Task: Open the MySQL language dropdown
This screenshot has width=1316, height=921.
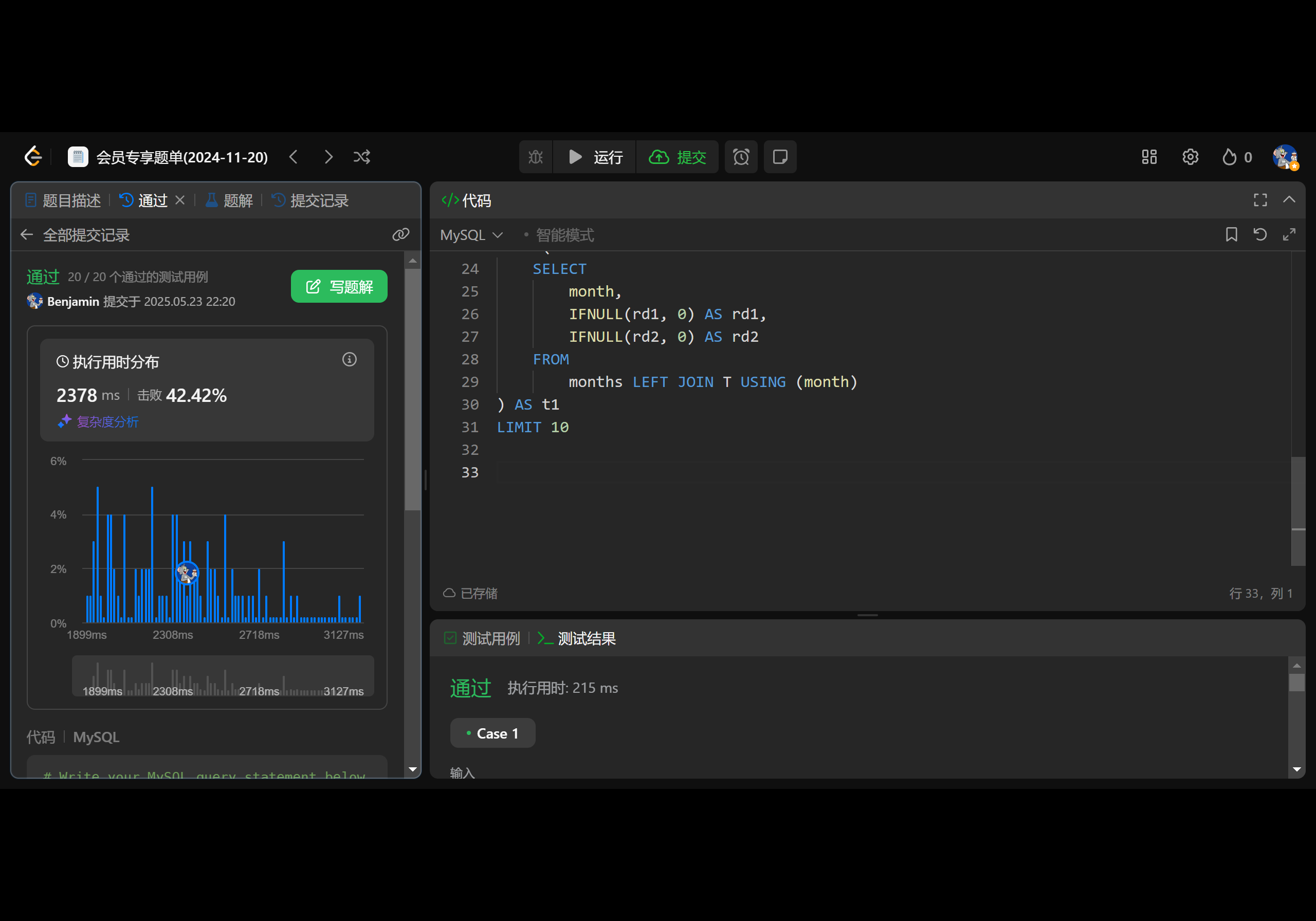Action: [x=471, y=235]
